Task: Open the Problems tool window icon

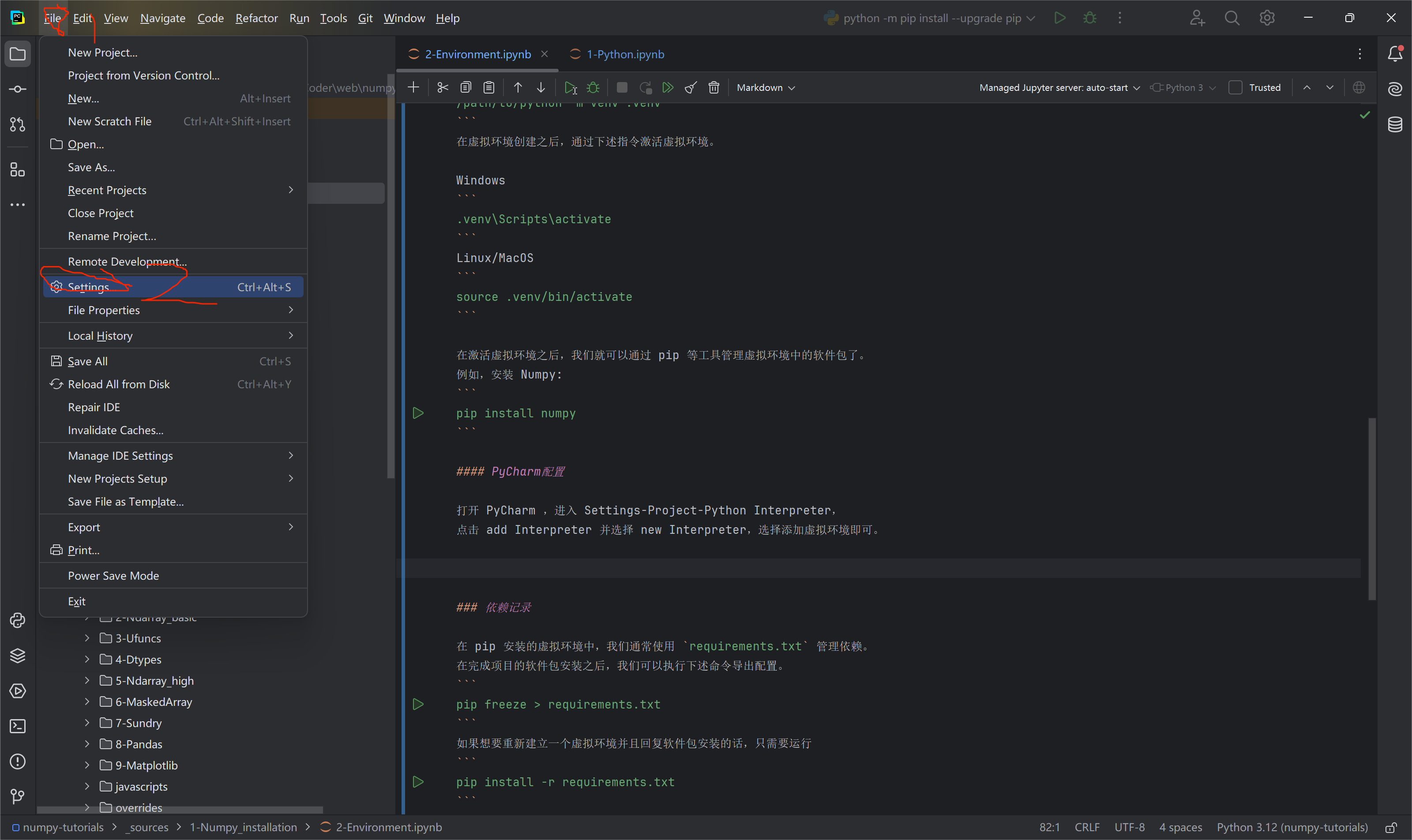Action: click(18, 761)
